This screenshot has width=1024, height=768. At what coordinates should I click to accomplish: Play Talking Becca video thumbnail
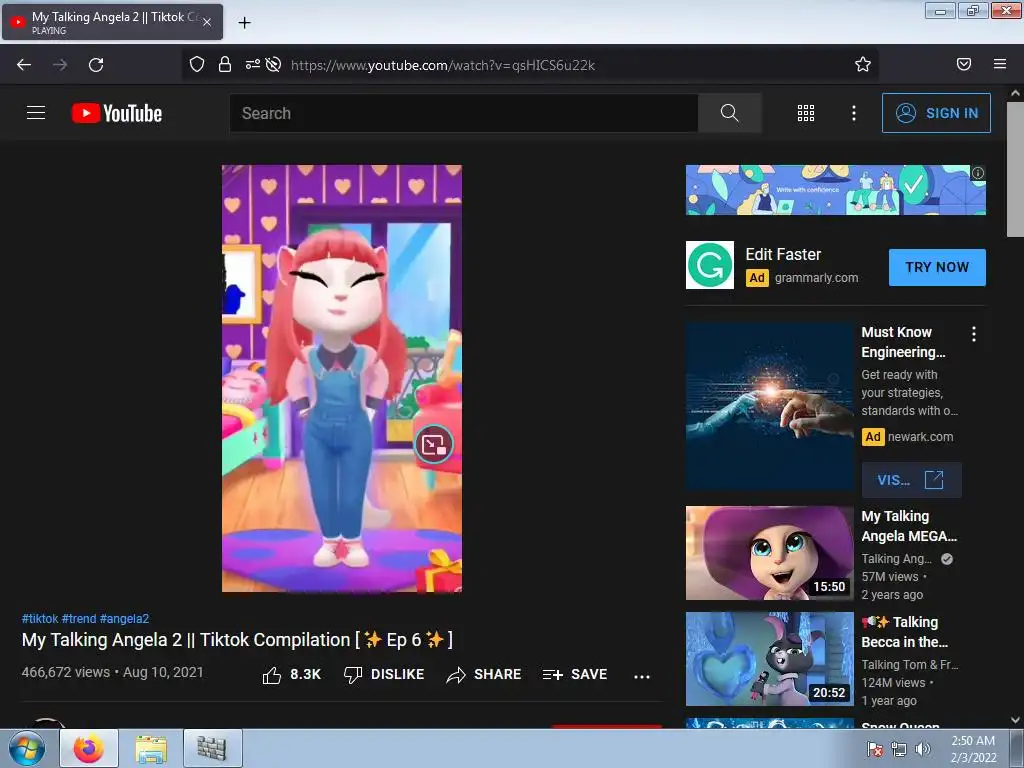tap(769, 659)
